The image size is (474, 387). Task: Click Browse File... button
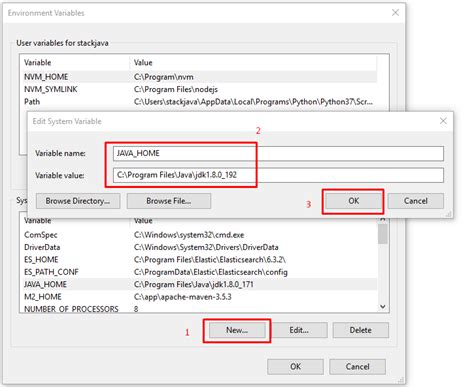click(169, 201)
